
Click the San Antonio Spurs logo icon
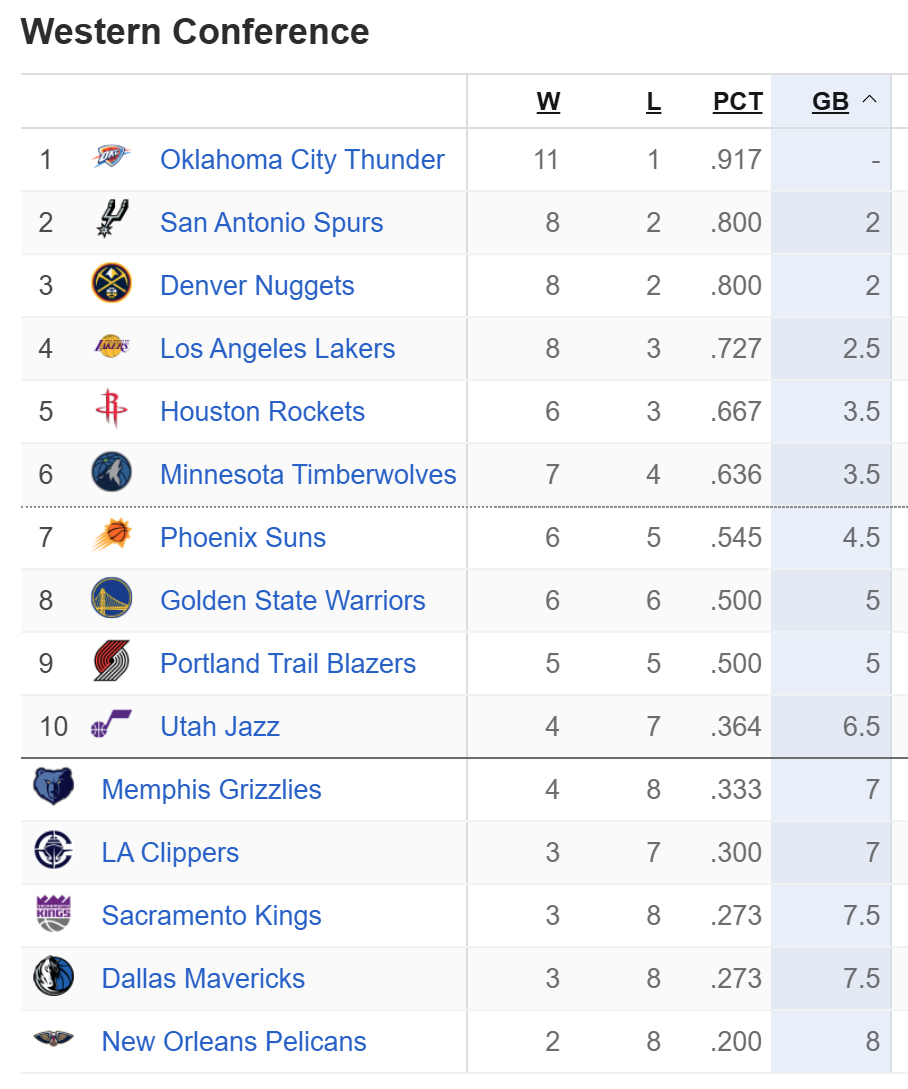tap(111, 220)
